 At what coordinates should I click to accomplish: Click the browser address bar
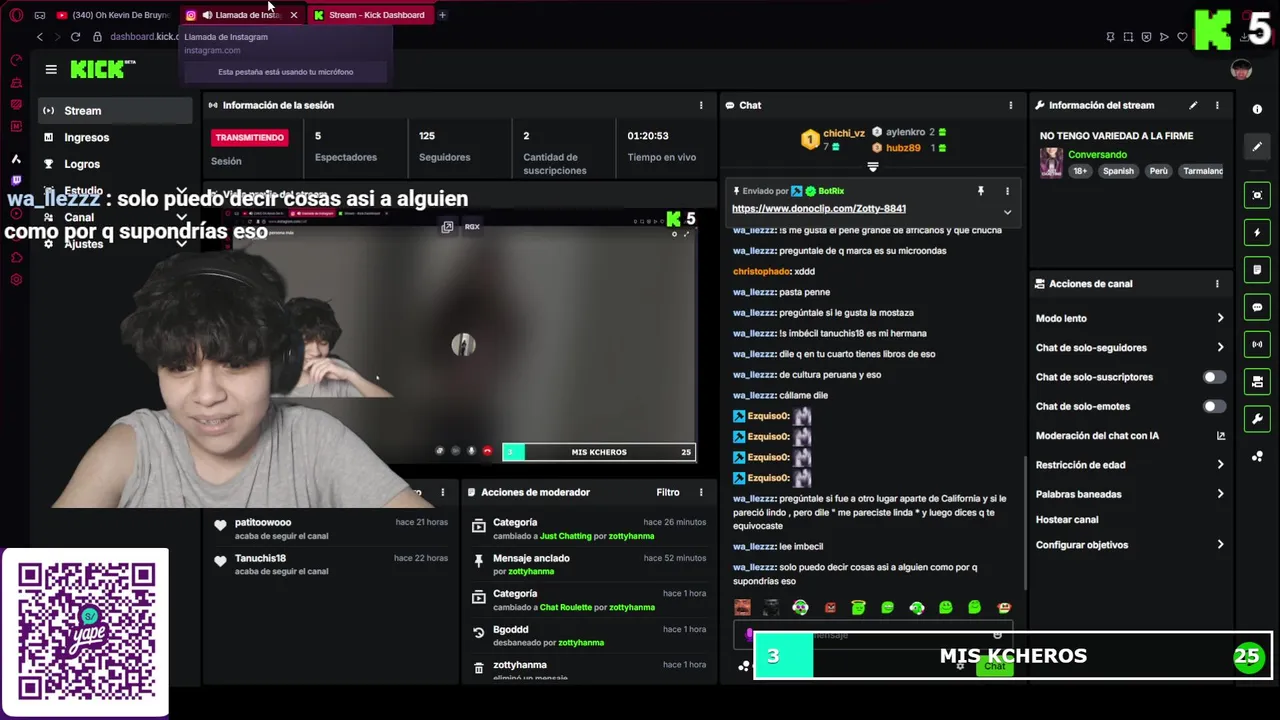click(145, 37)
